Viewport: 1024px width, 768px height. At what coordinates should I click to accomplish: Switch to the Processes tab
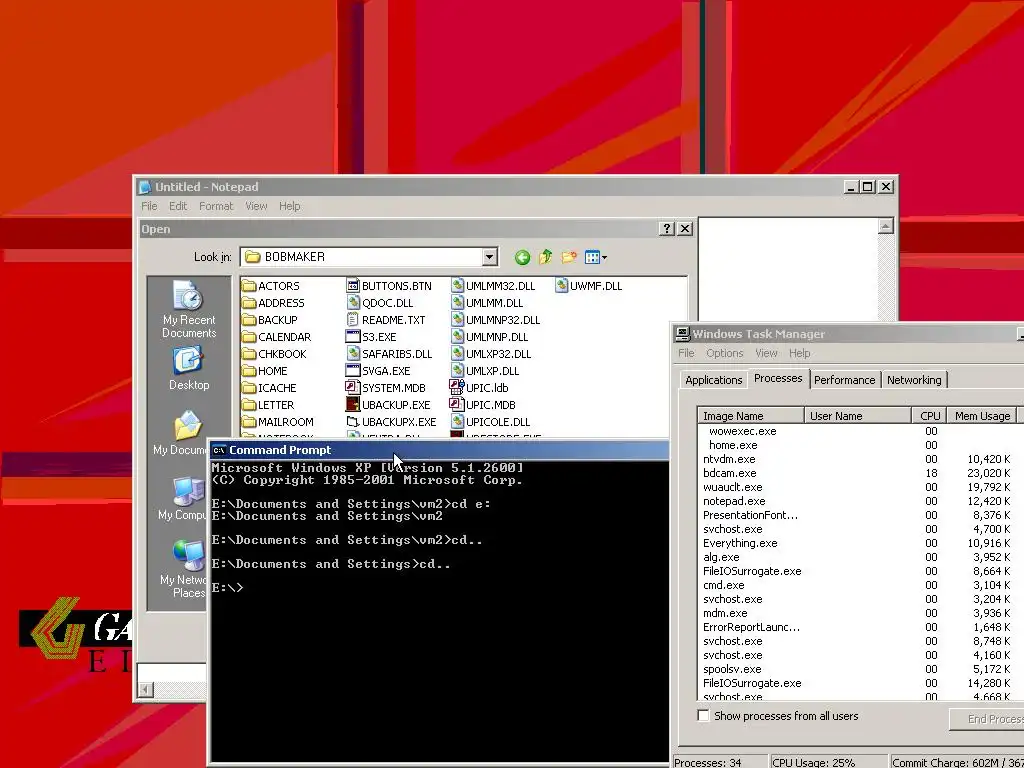click(778, 378)
